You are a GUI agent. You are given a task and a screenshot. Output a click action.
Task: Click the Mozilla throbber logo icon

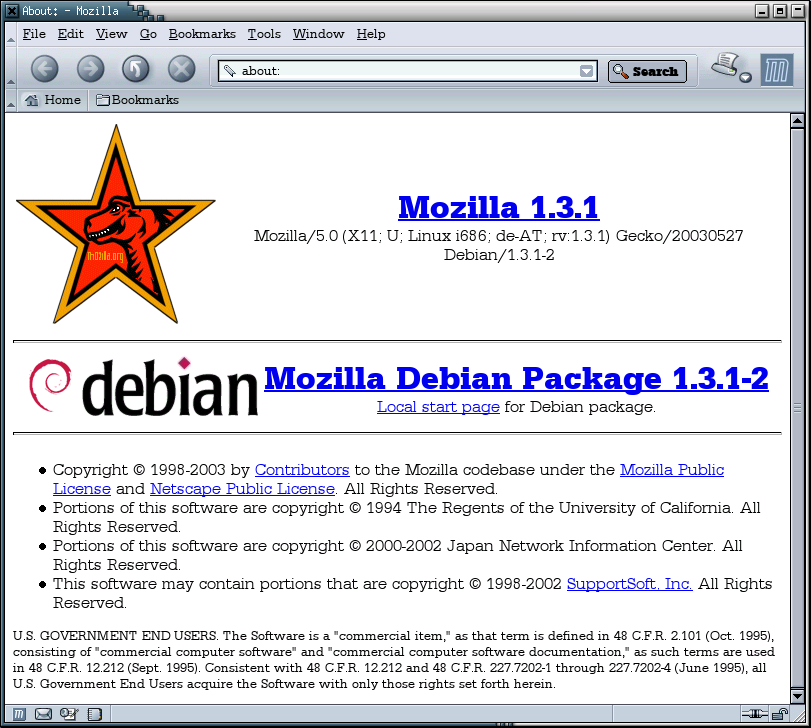776,69
